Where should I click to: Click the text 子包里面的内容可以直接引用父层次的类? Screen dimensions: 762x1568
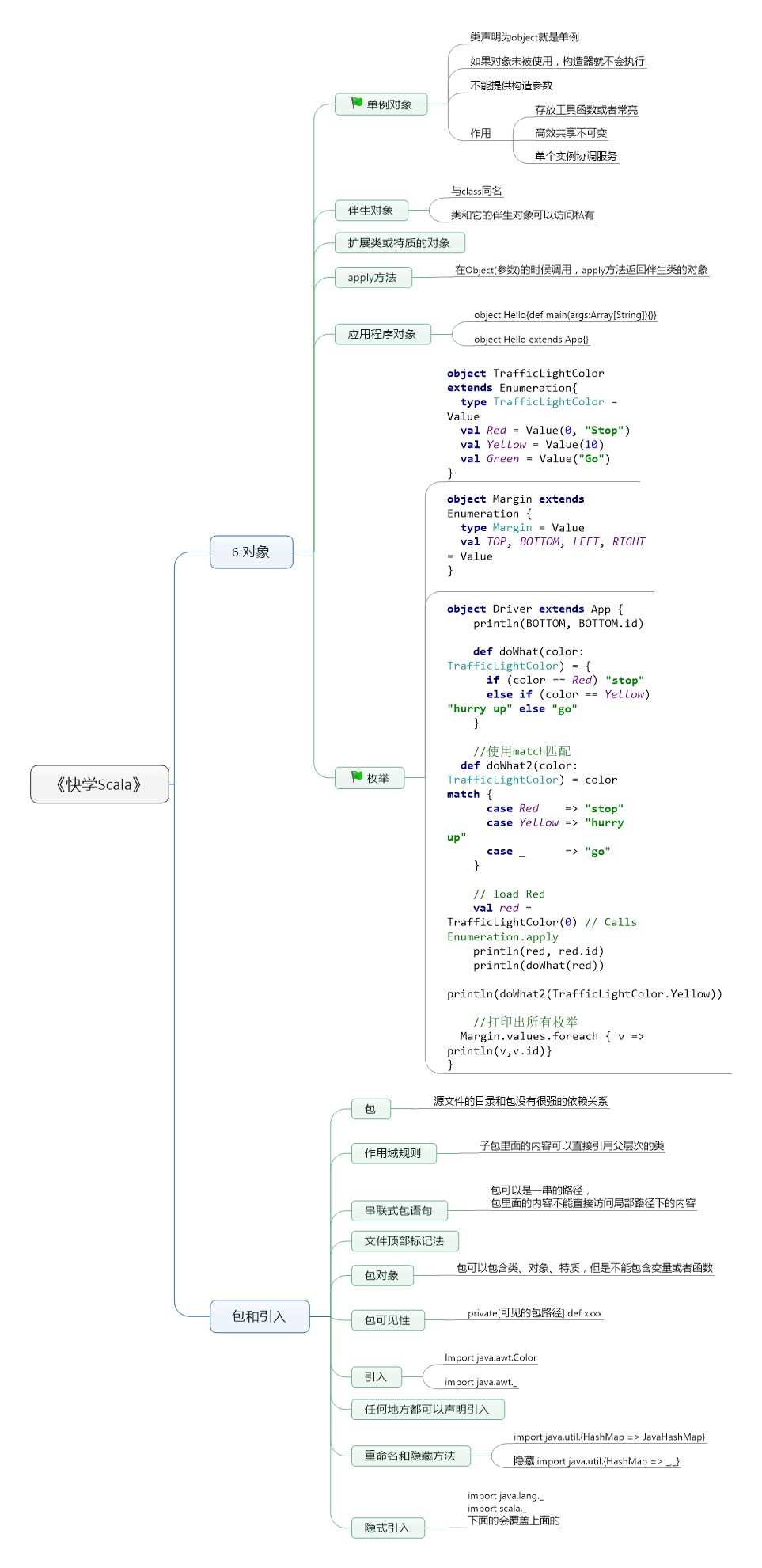click(x=572, y=1145)
